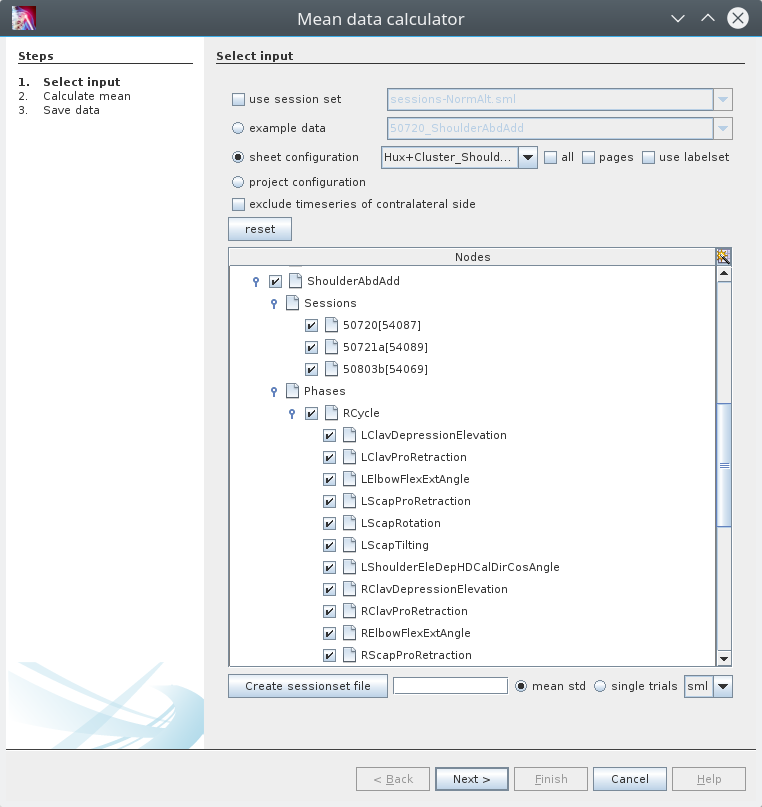Click the reset button
762x807 pixels.
[x=260, y=229]
